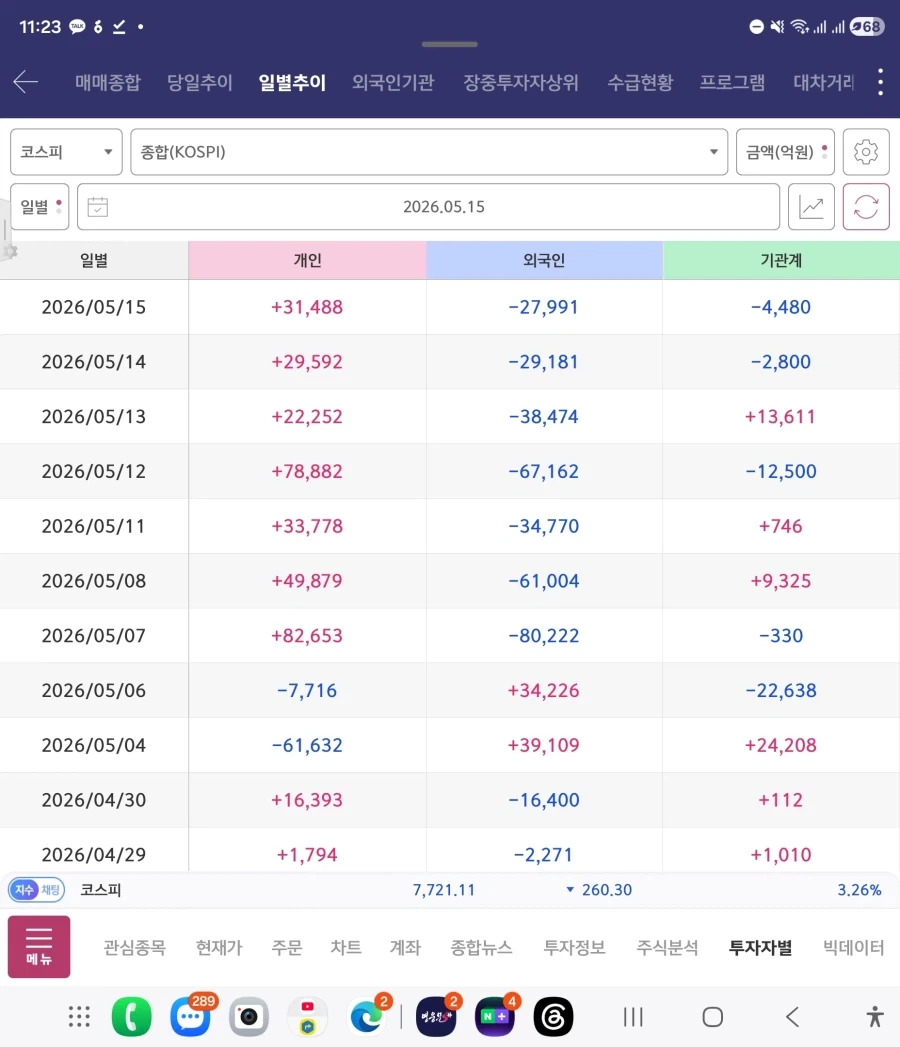Open the N+ app icon
This screenshot has height=1047, width=900.
click(495, 1017)
